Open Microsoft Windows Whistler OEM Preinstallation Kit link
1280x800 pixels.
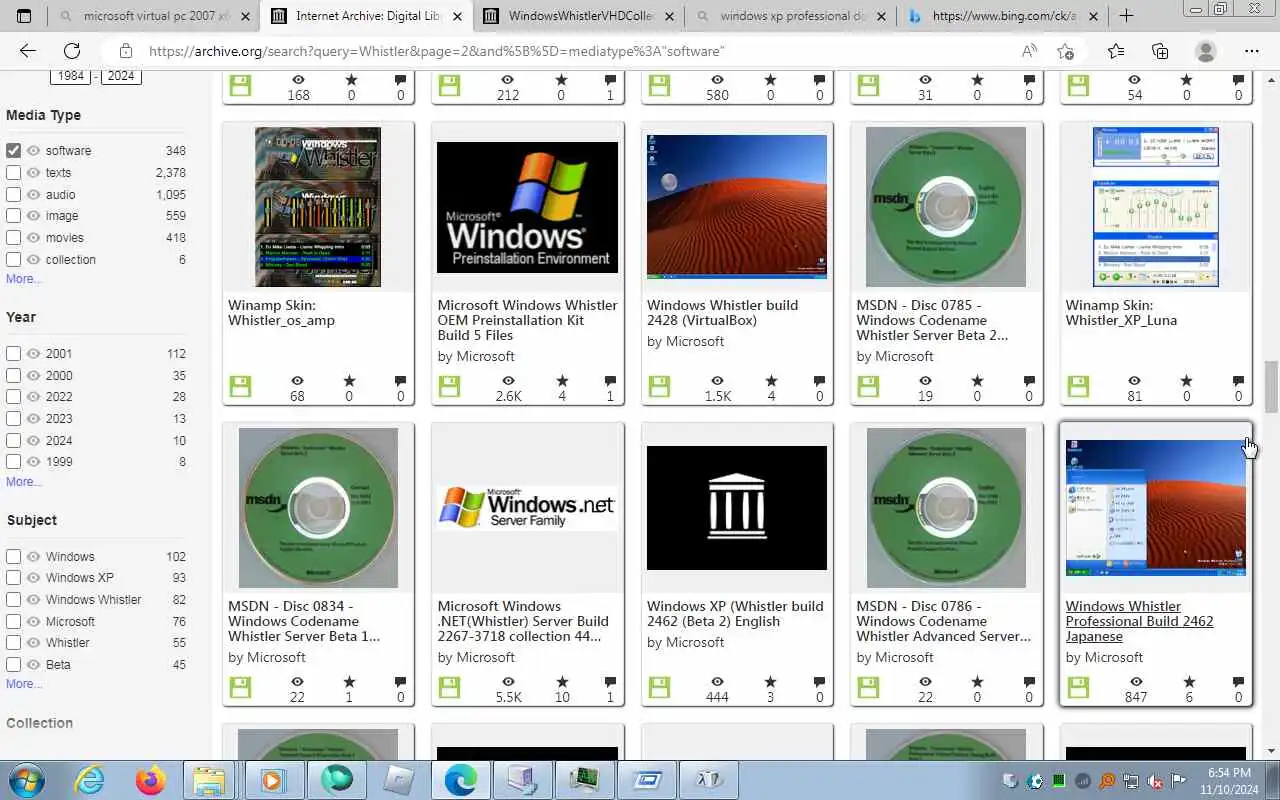point(527,320)
